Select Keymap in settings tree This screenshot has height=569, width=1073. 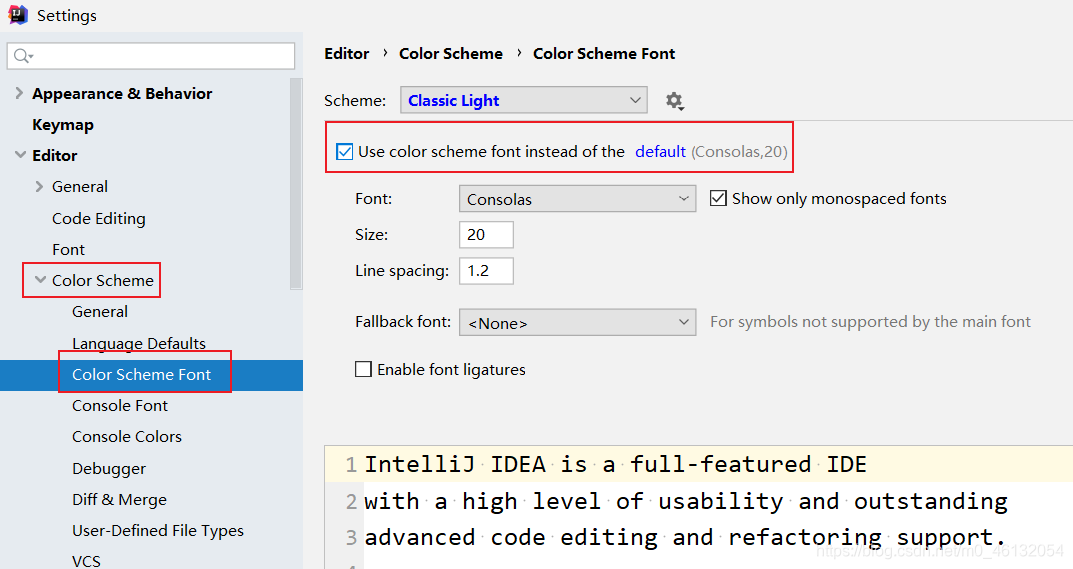pos(63,125)
